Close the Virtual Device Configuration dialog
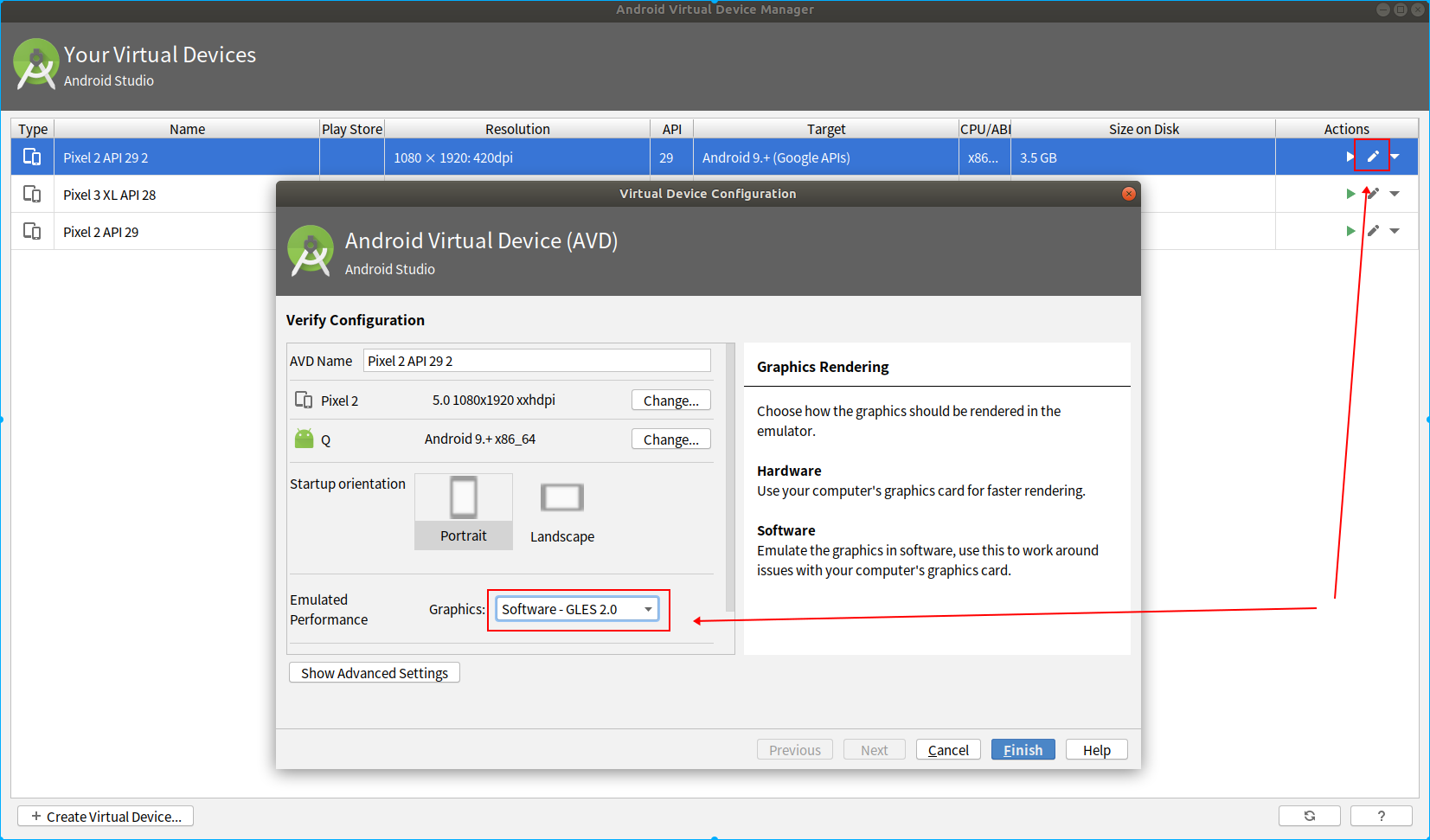1430x840 pixels. click(1128, 194)
